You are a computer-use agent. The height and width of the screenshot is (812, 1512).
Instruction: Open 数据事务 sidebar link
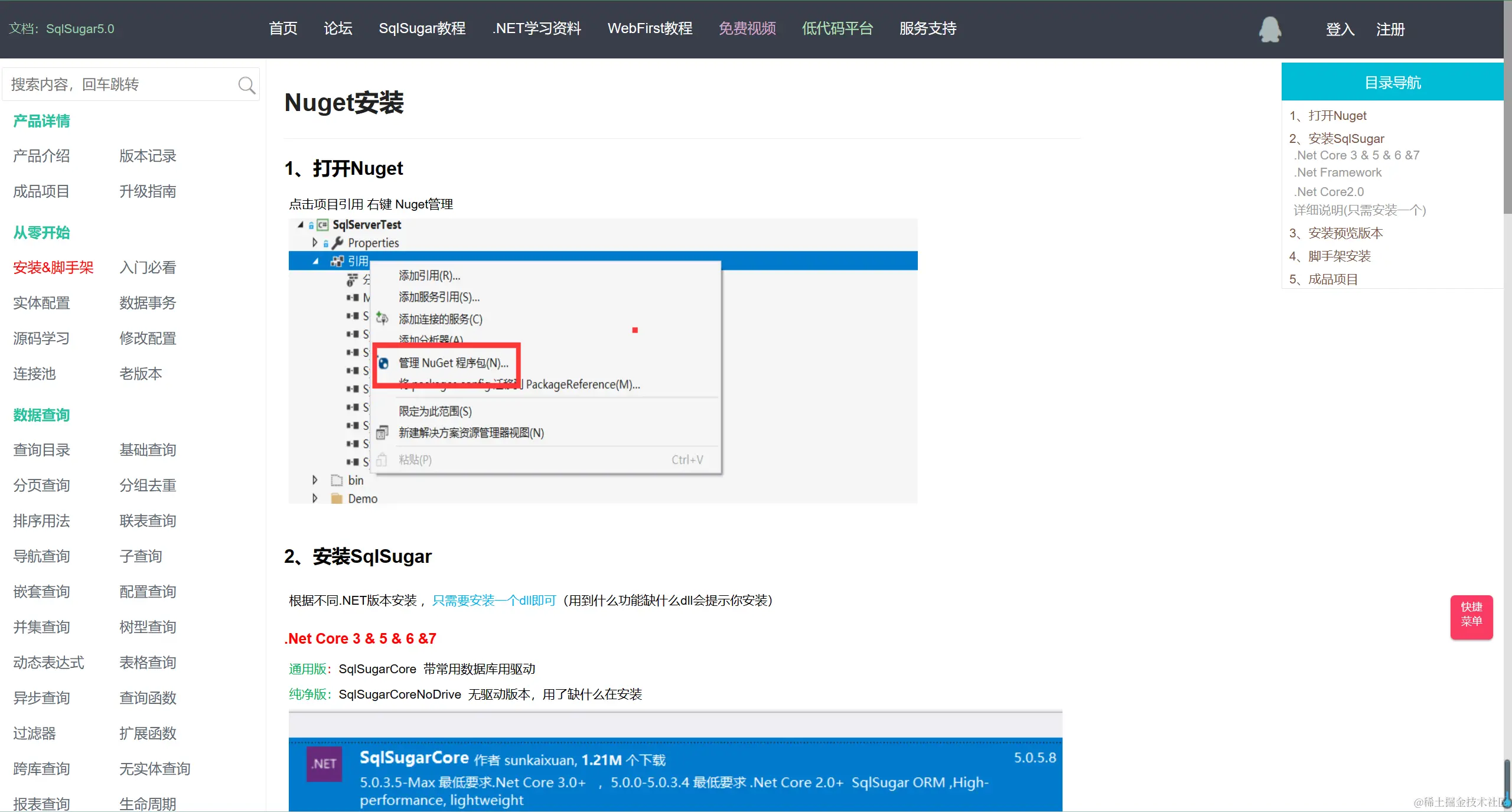click(148, 303)
